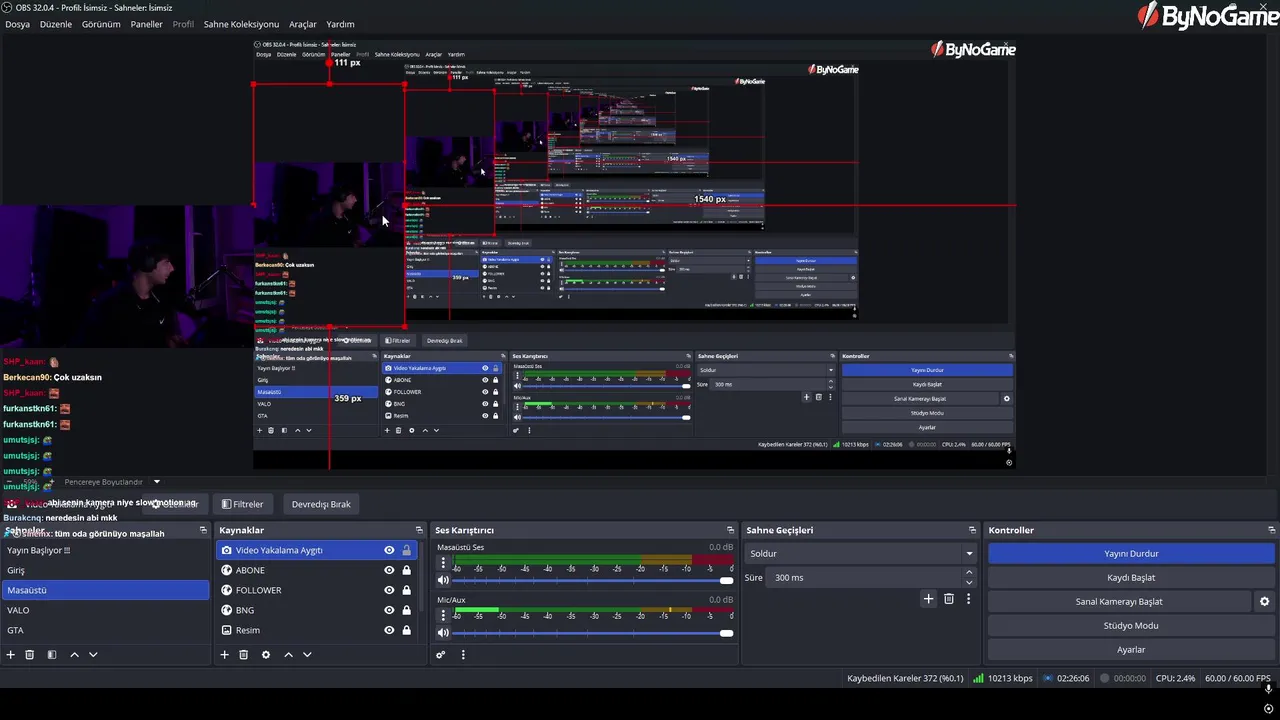Open the Dosya menu
Image resolution: width=1280 pixels, height=720 pixels.
pyautogui.click(x=17, y=24)
